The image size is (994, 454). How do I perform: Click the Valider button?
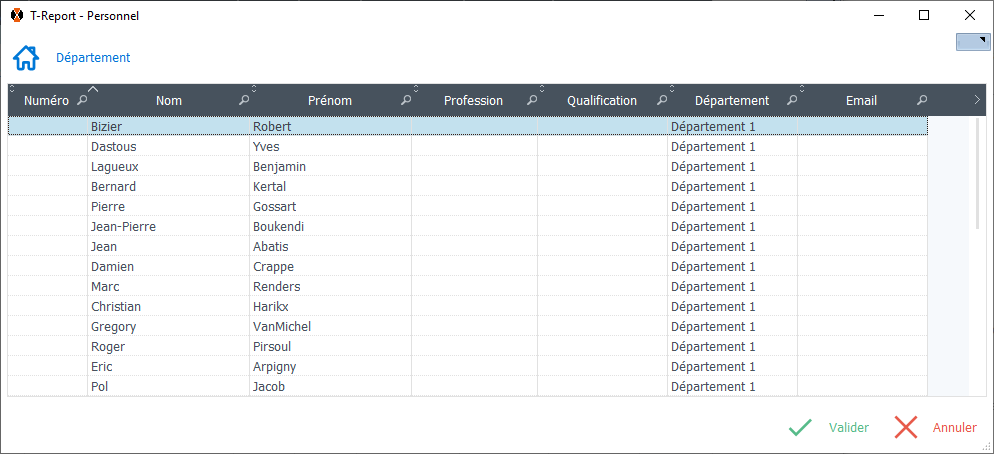pos(829,428)
